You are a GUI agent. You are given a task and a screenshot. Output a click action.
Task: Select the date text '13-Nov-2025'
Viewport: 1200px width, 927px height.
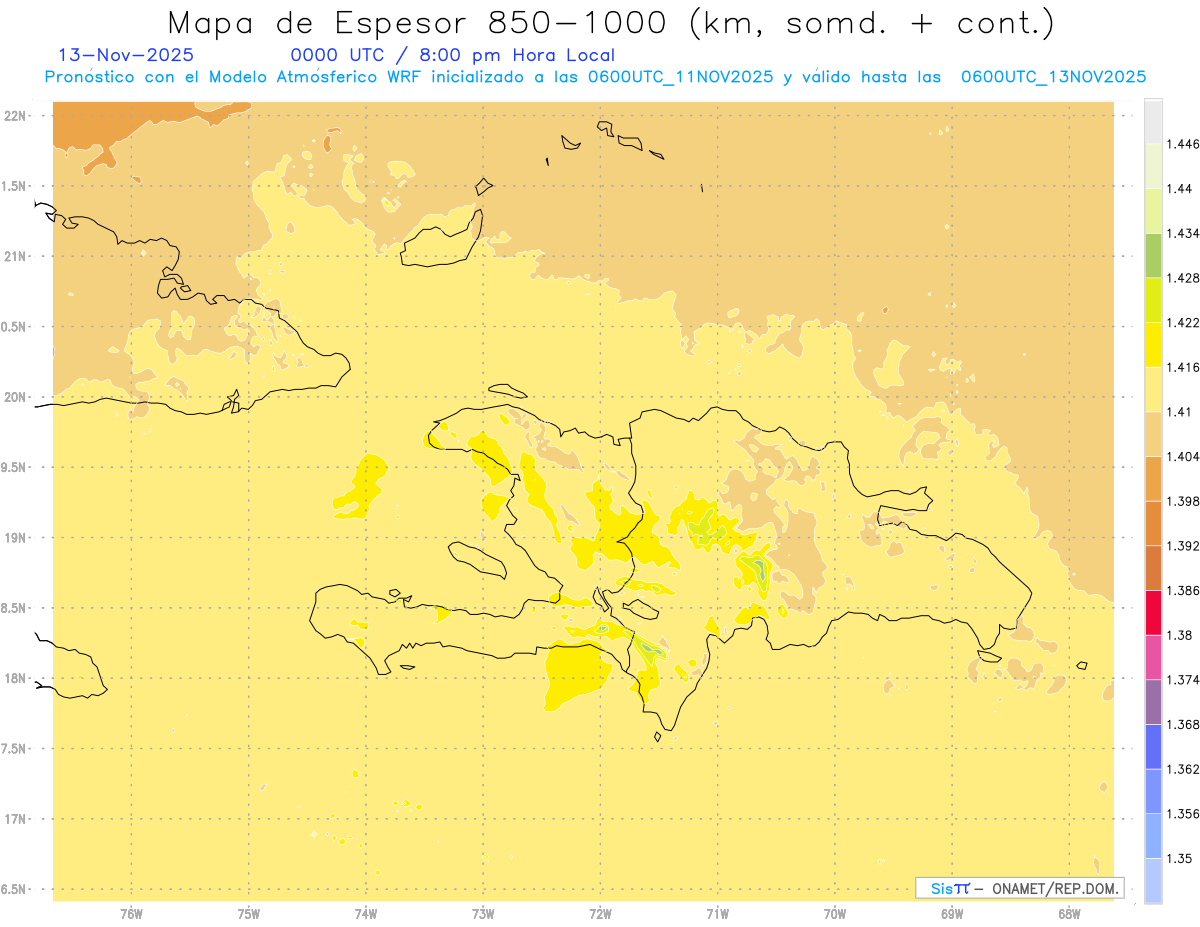point(126,55)
